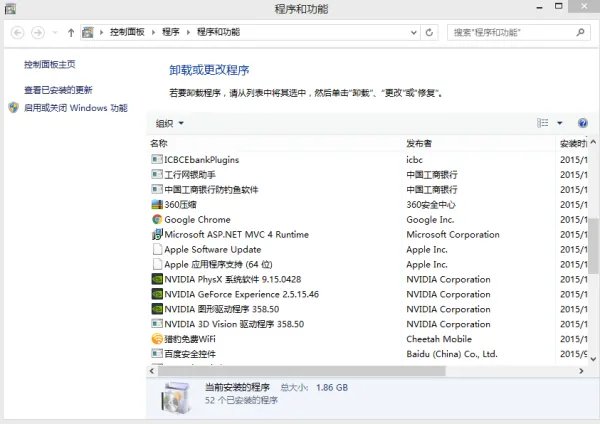The image size is (600, 424).
Task: Click horizontal scrollbar right arrow
Action: tap(581, 371)
